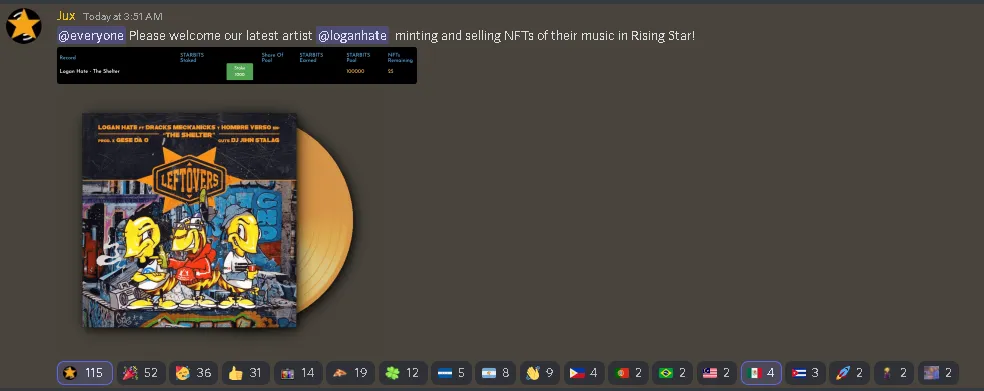The height and width of the screenshot is (391, 984).
Task: Add thumbs up reaction showing 31
Action: coord(245,373)
